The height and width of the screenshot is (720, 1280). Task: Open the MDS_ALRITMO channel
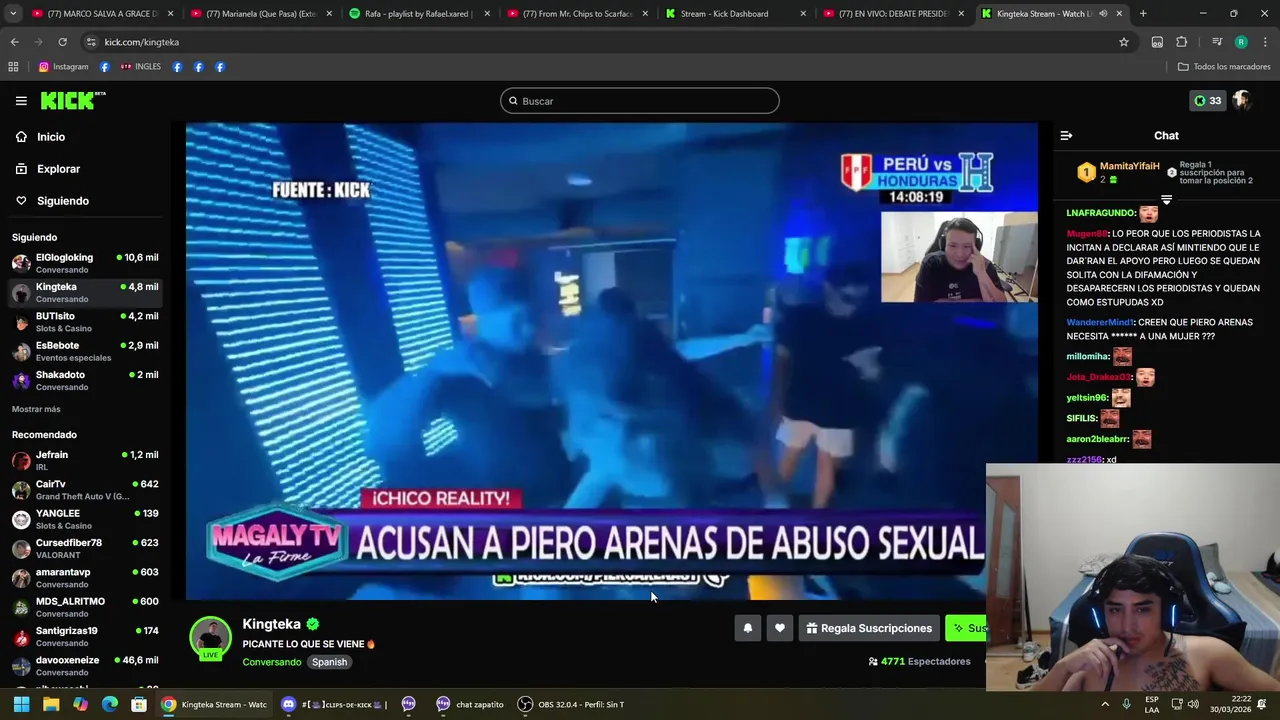[x=85, y=607]
